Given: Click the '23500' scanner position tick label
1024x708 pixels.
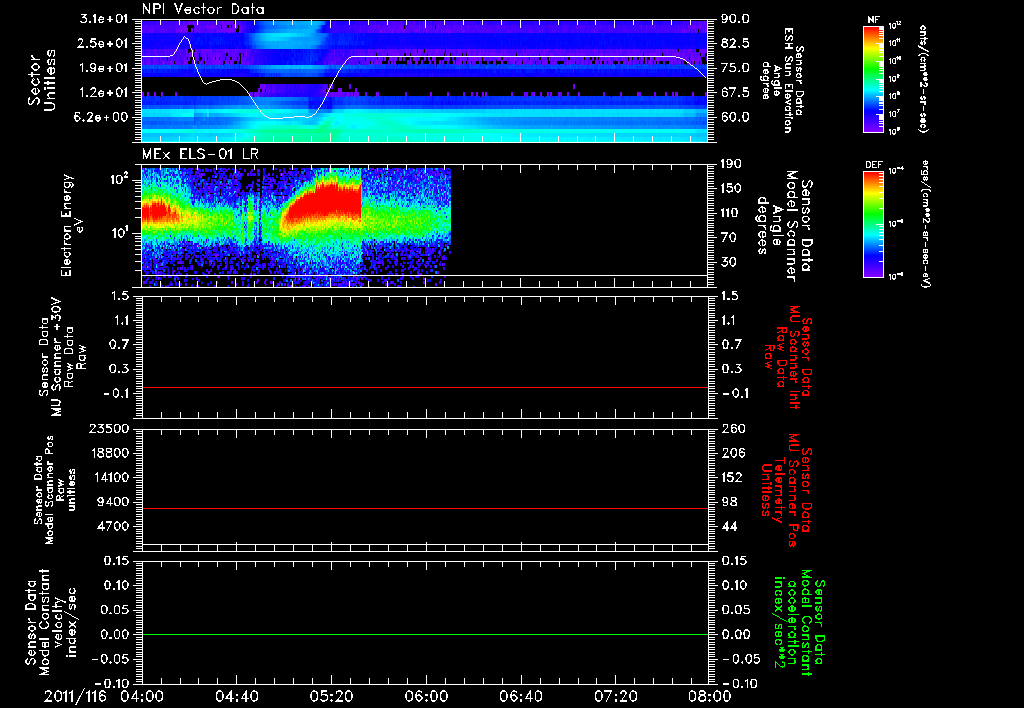Looking at the screenshot, I should [108, 428].
